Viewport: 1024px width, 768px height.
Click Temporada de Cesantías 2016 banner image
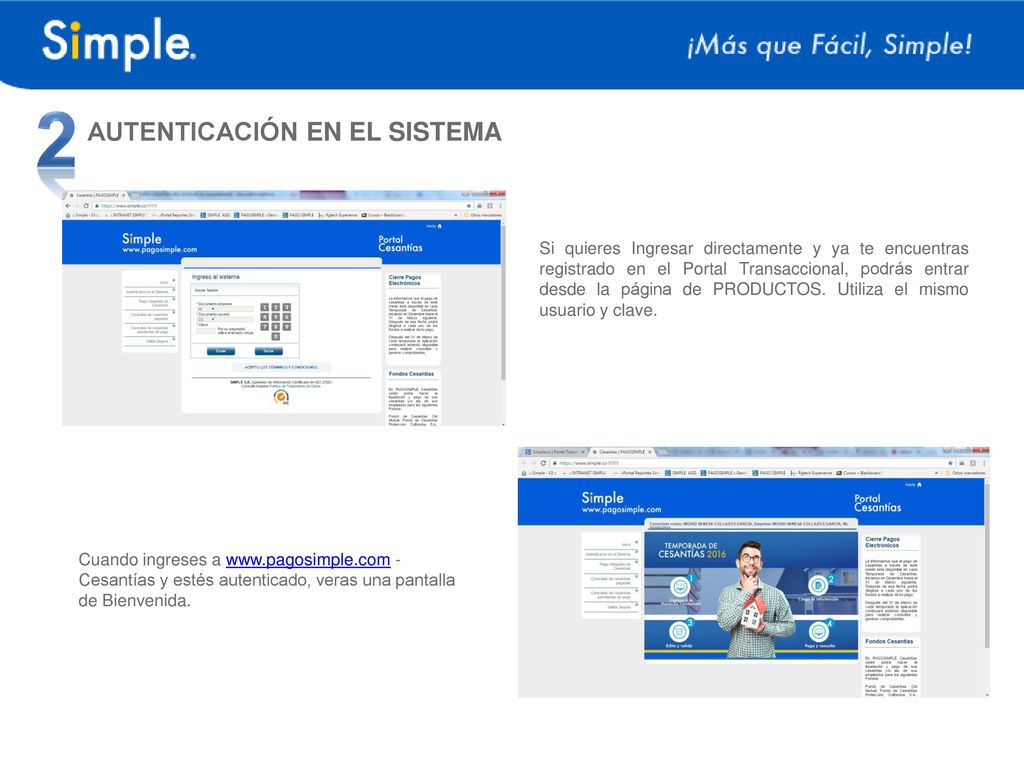pos(751,596)
